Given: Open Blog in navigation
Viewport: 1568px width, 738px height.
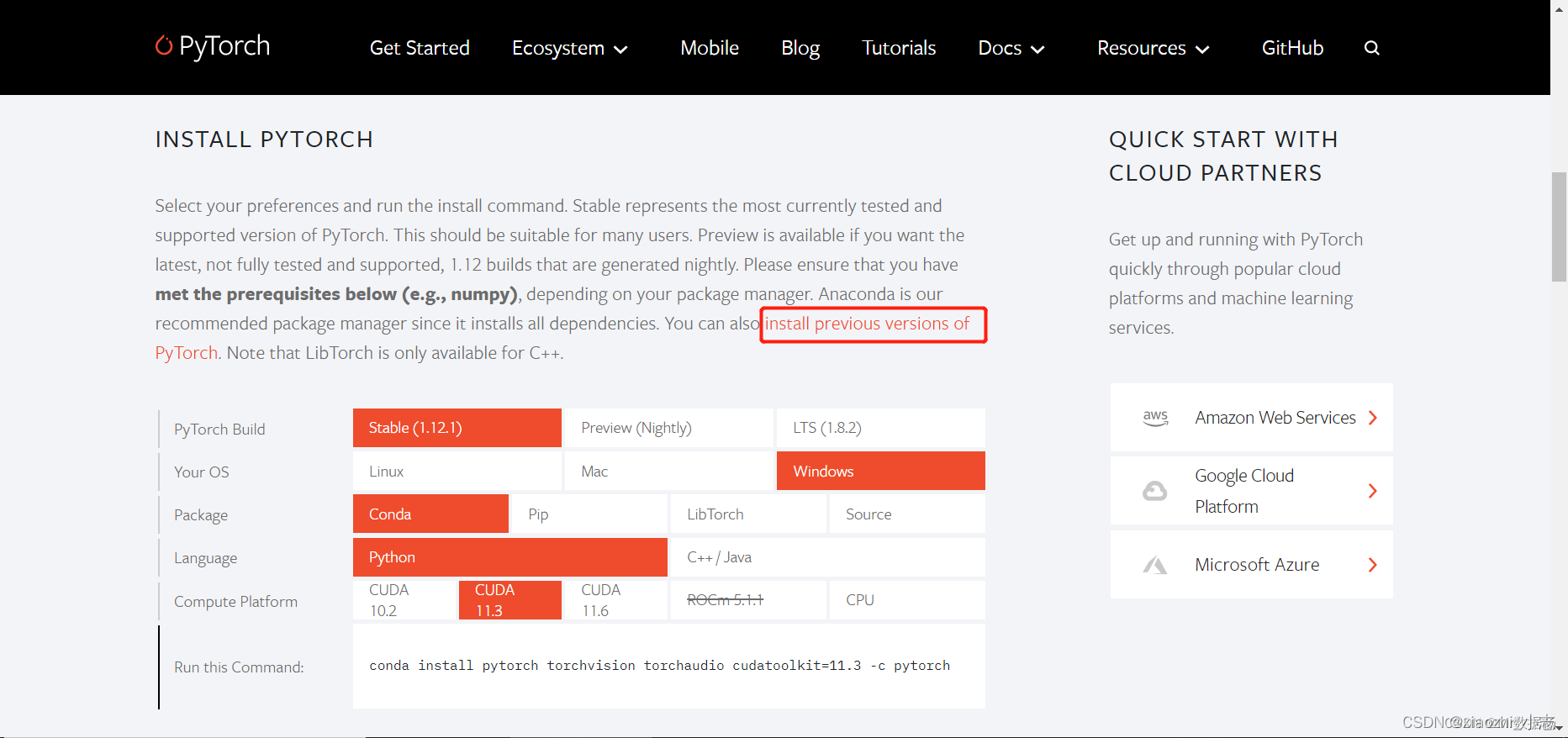Looking at the screenshot, I should tap(800, 48).
